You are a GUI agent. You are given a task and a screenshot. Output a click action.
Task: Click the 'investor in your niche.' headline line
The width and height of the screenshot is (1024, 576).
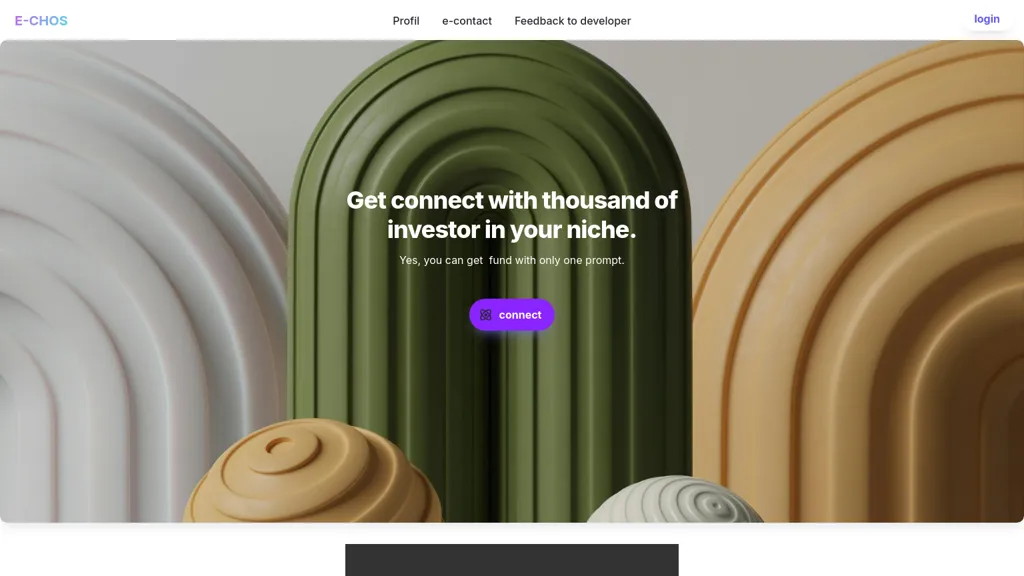(x=511, y=229)
